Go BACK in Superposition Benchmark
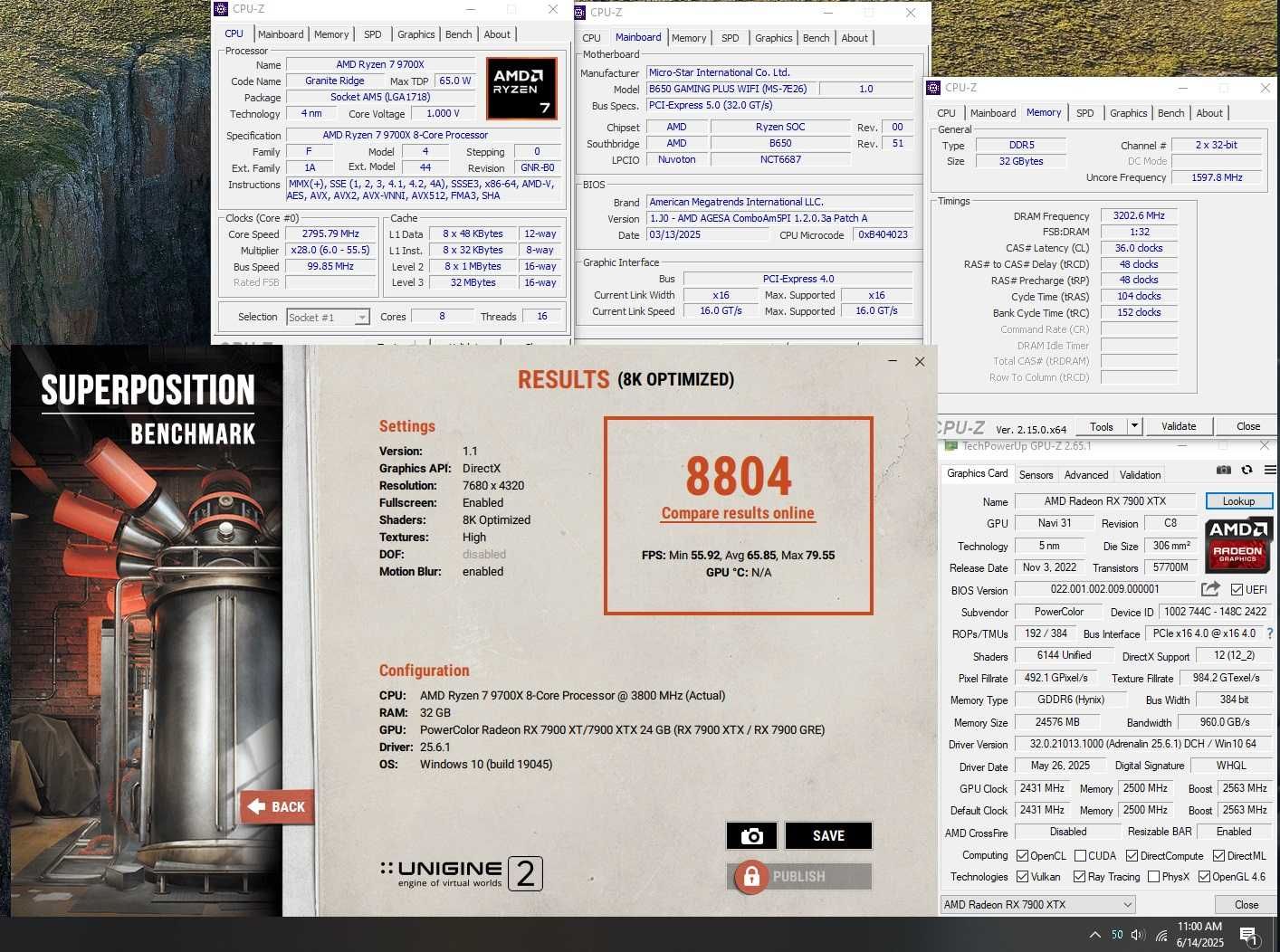The image size is (1280, 952). pyautogui.click(x=277, y=806)
